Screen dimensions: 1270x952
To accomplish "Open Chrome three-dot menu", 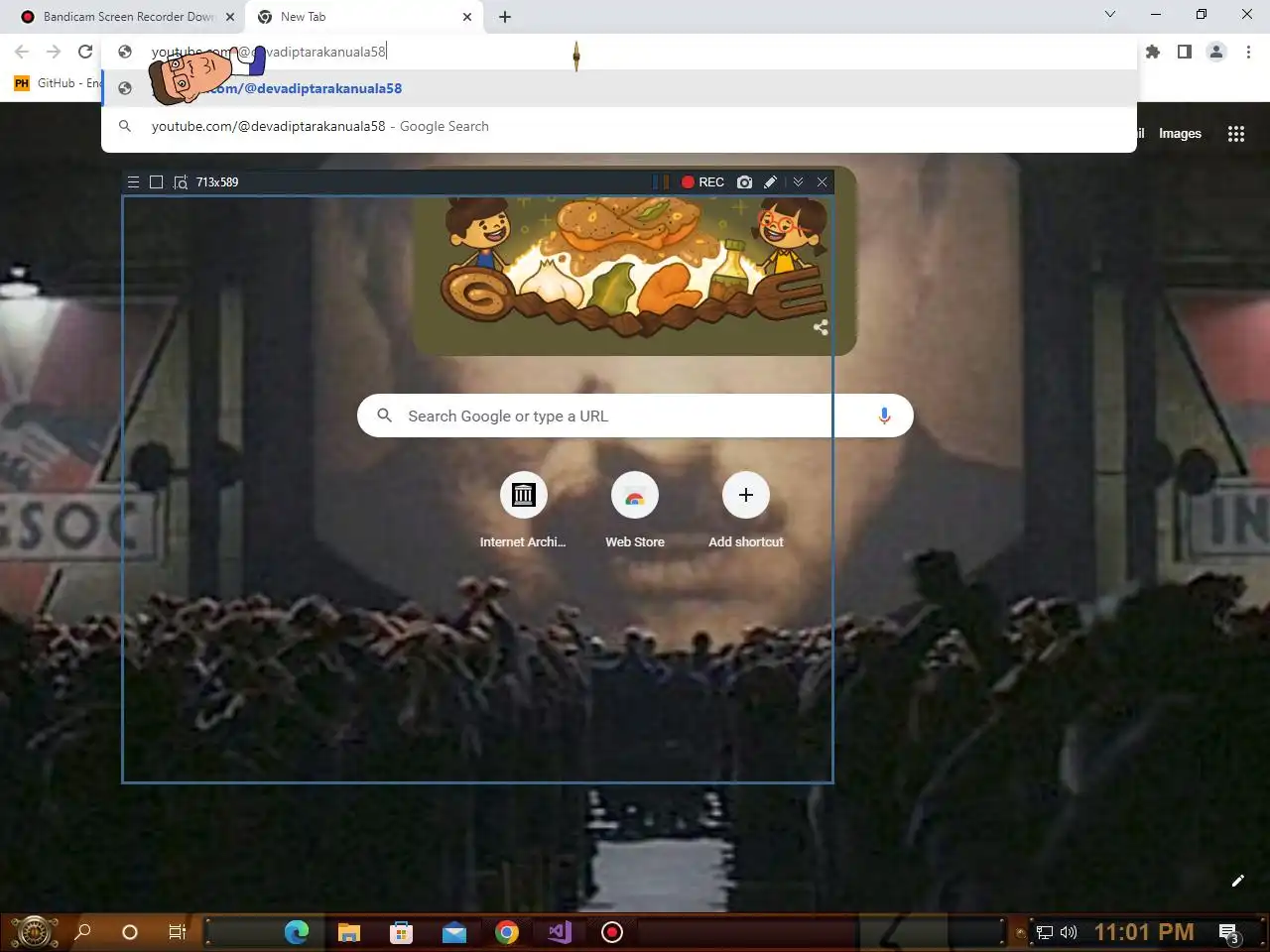I will coord(1248,52).
